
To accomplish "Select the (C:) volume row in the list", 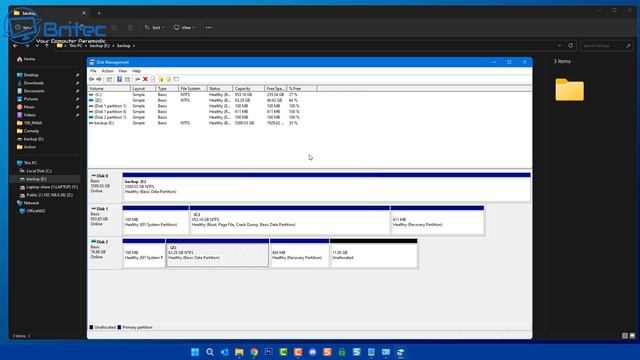I will point(194,95).
